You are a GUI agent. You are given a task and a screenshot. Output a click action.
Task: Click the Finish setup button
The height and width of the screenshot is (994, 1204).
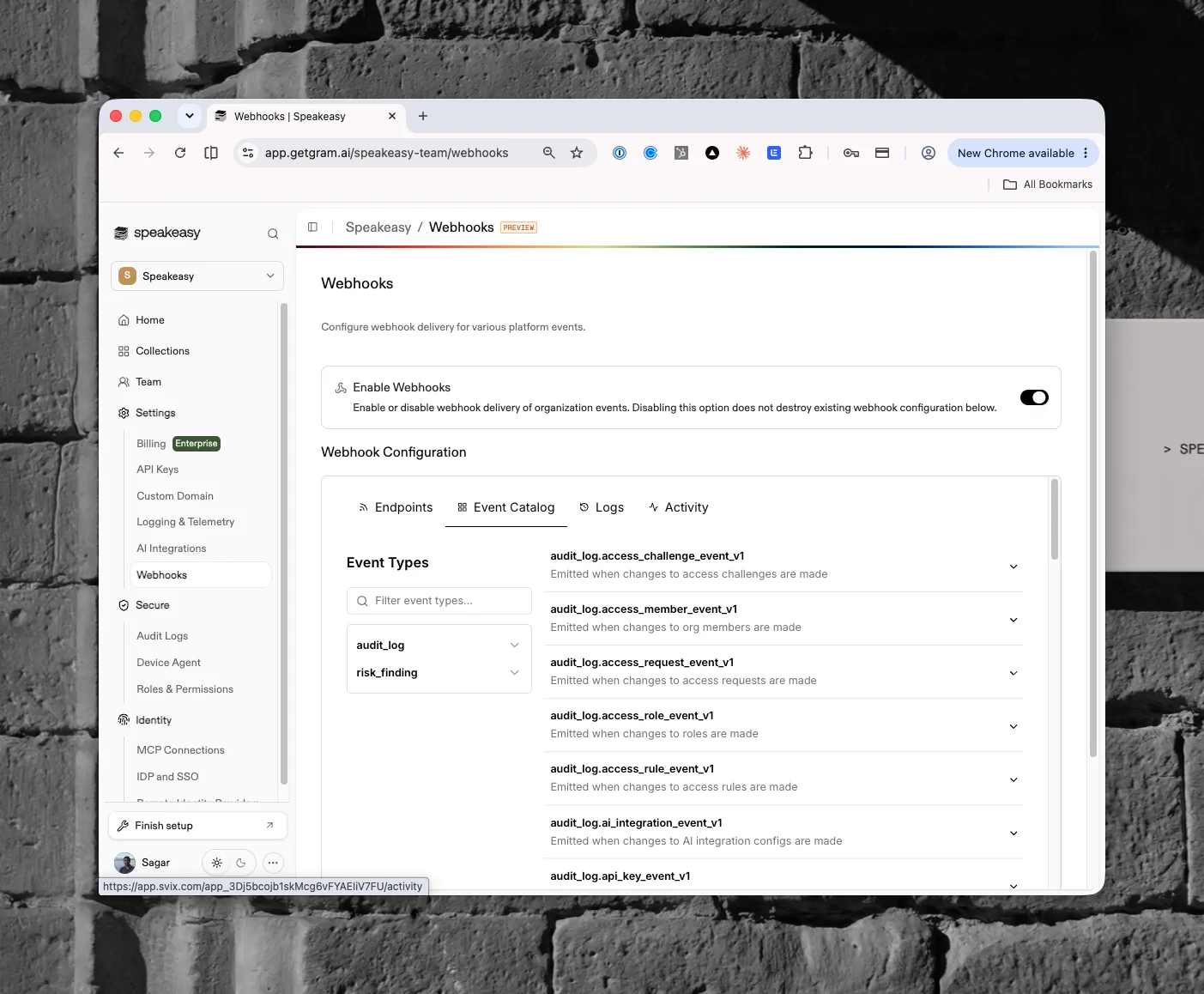[197, 826]
